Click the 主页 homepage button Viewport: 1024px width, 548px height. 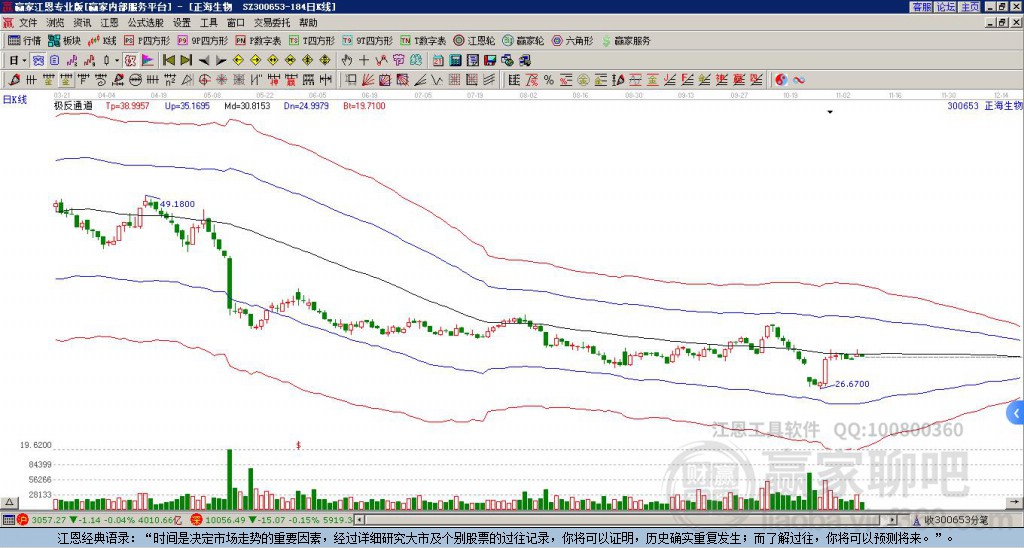pos(970,7)
